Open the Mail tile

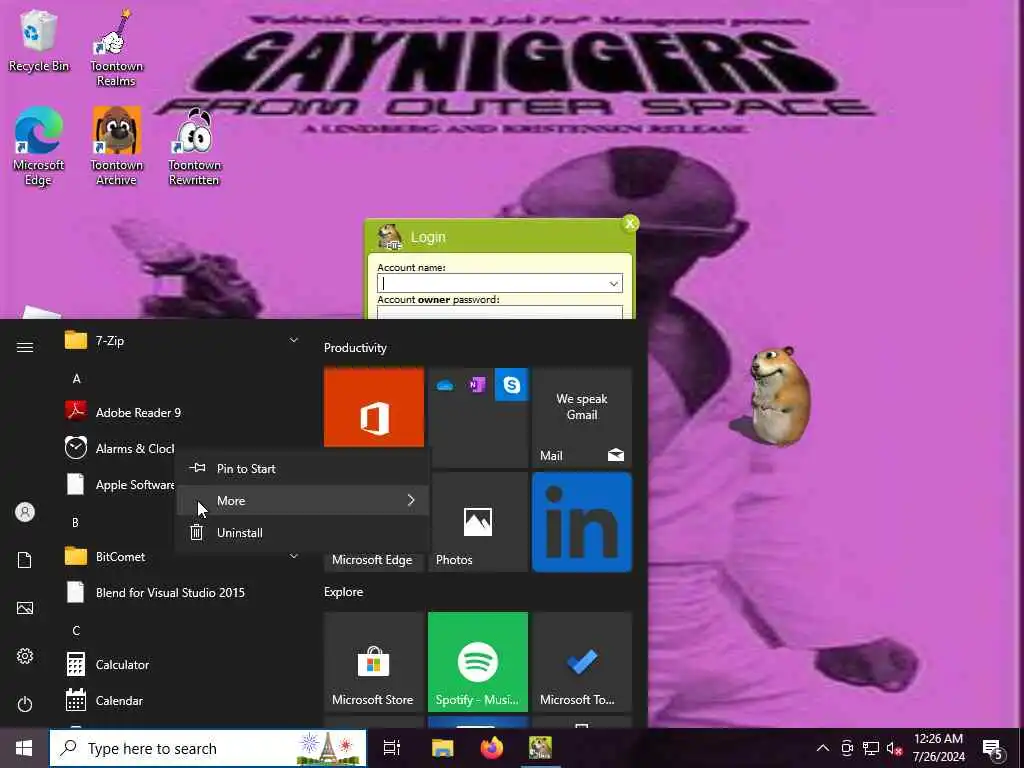[x=582, y=417]
